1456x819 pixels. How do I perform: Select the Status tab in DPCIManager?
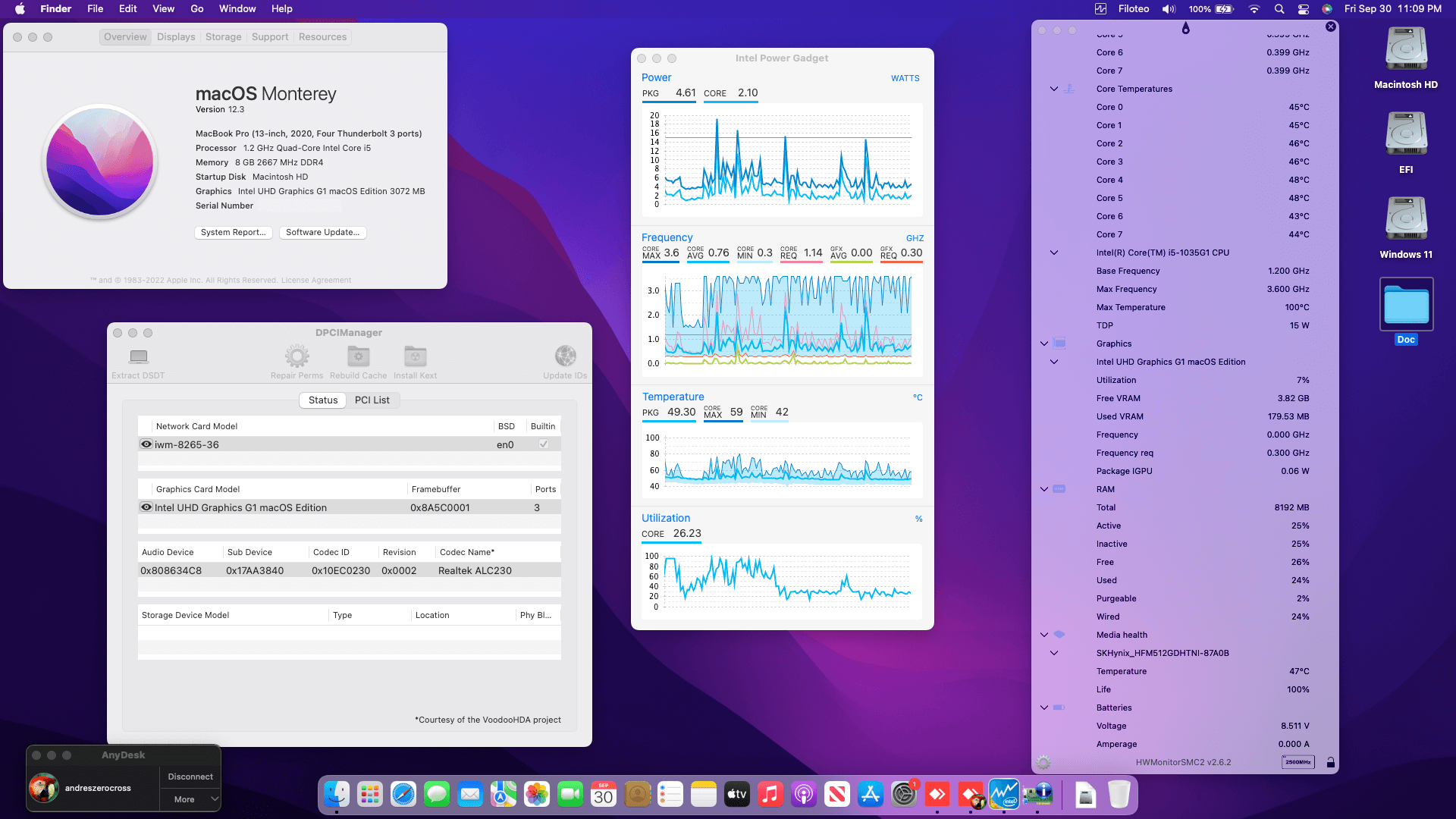(323, 400)
